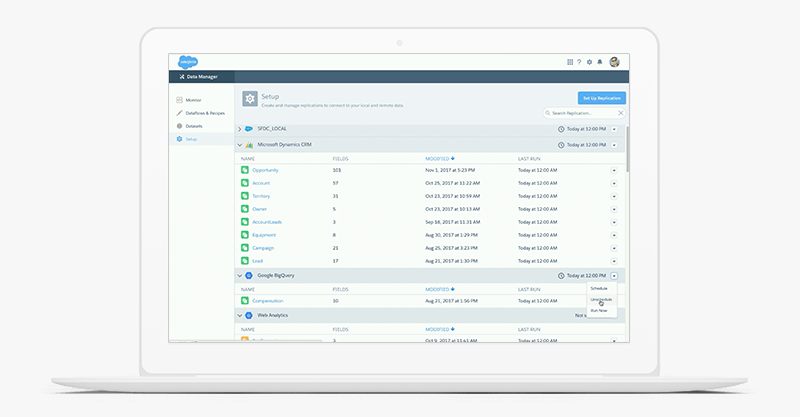Choose Schedule in the dropdown menu
This screenshot has height=417, width=800.
599,288
